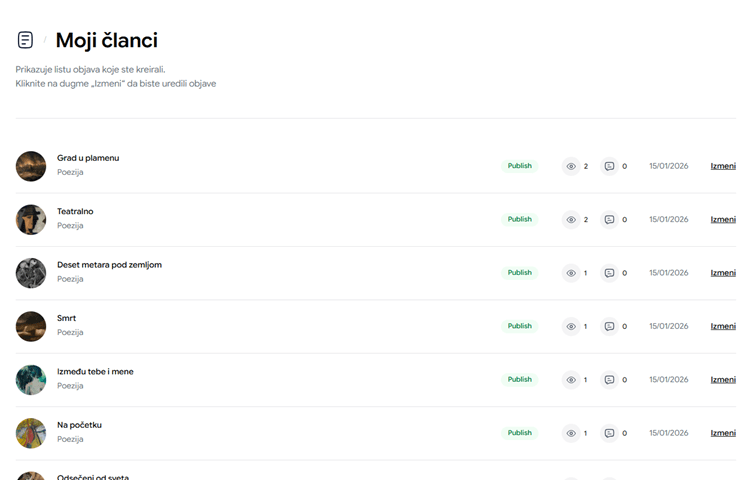Click the Poezija category under Na početku

click(x=70, y=439)
